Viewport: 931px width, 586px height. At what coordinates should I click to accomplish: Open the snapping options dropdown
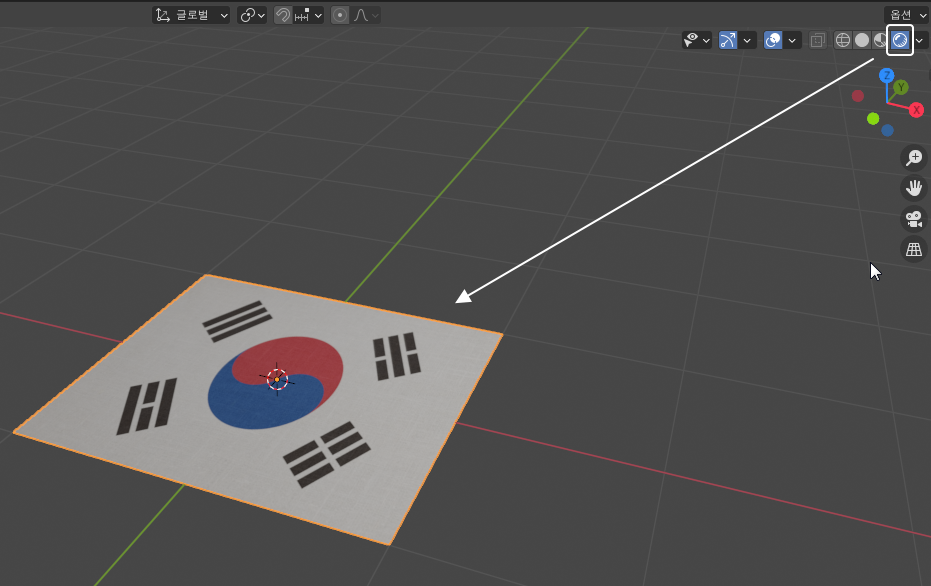309,15
